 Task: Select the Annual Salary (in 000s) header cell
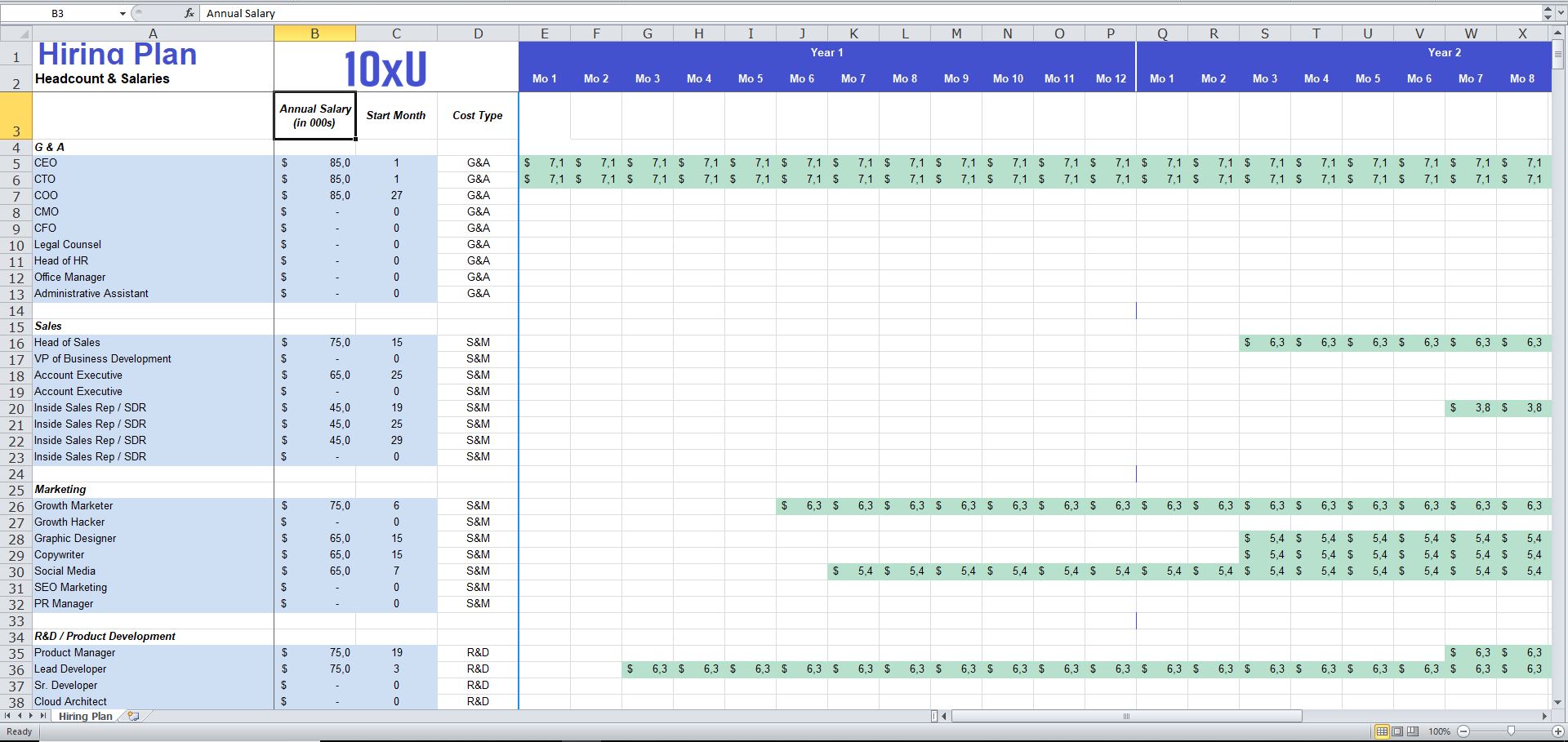pos(315,116)
